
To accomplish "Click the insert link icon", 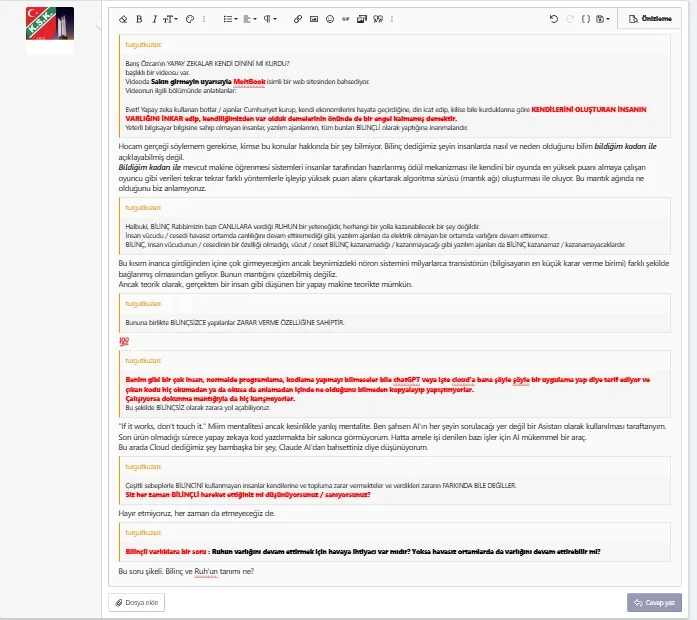I will click(298, 19).
